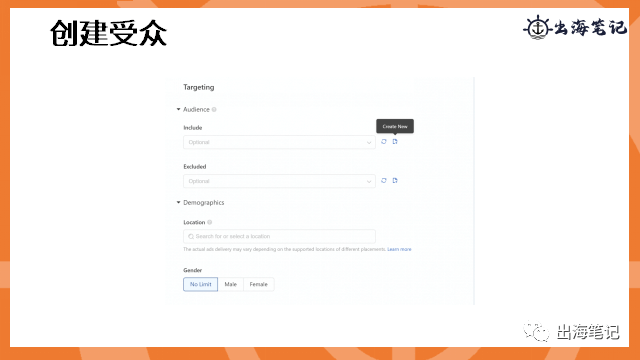Screen dimensions: 640x360
Task: Collapse the Demographics section
Action: [178, 202]
